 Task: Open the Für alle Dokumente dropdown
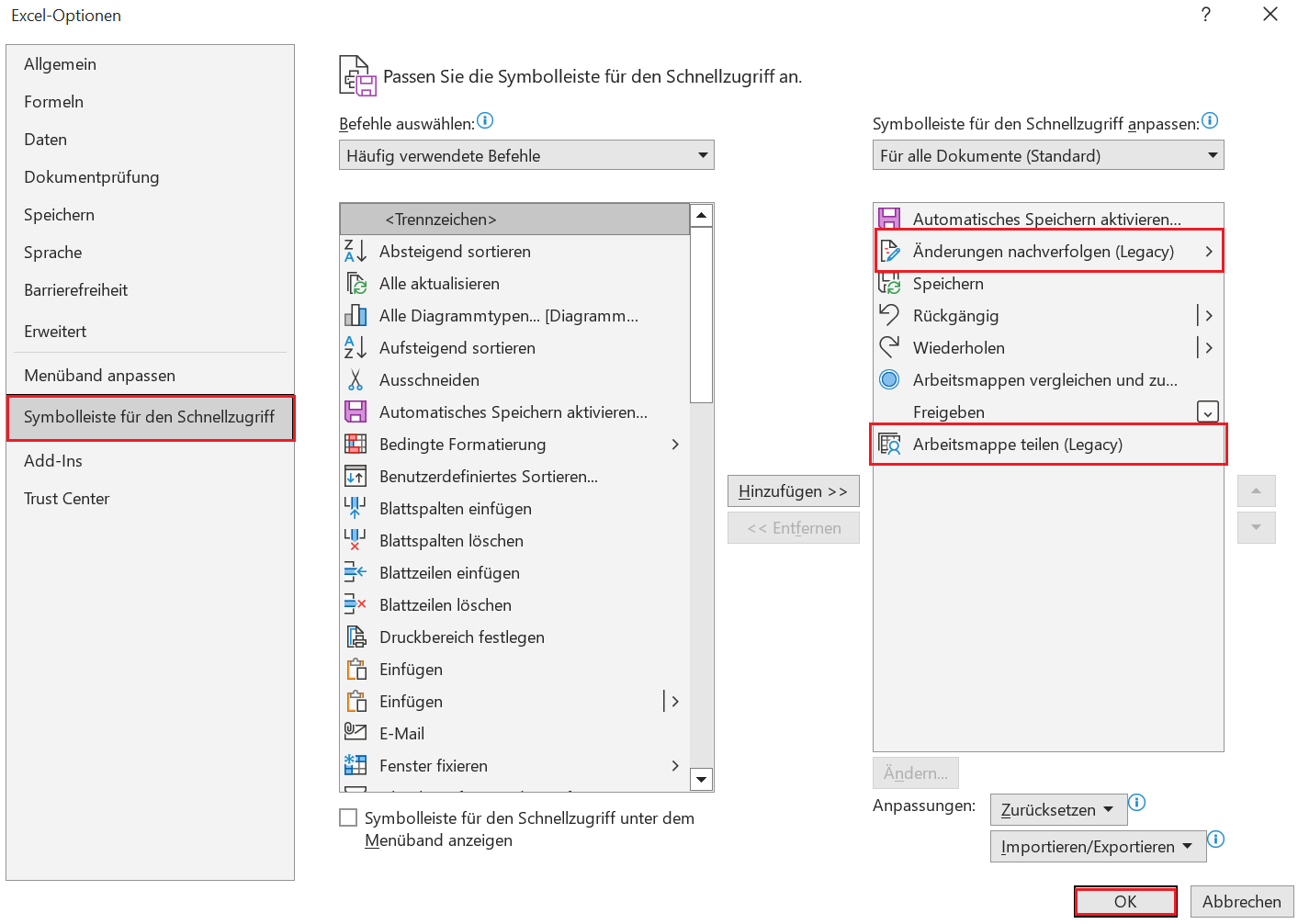click(1048, 155)
